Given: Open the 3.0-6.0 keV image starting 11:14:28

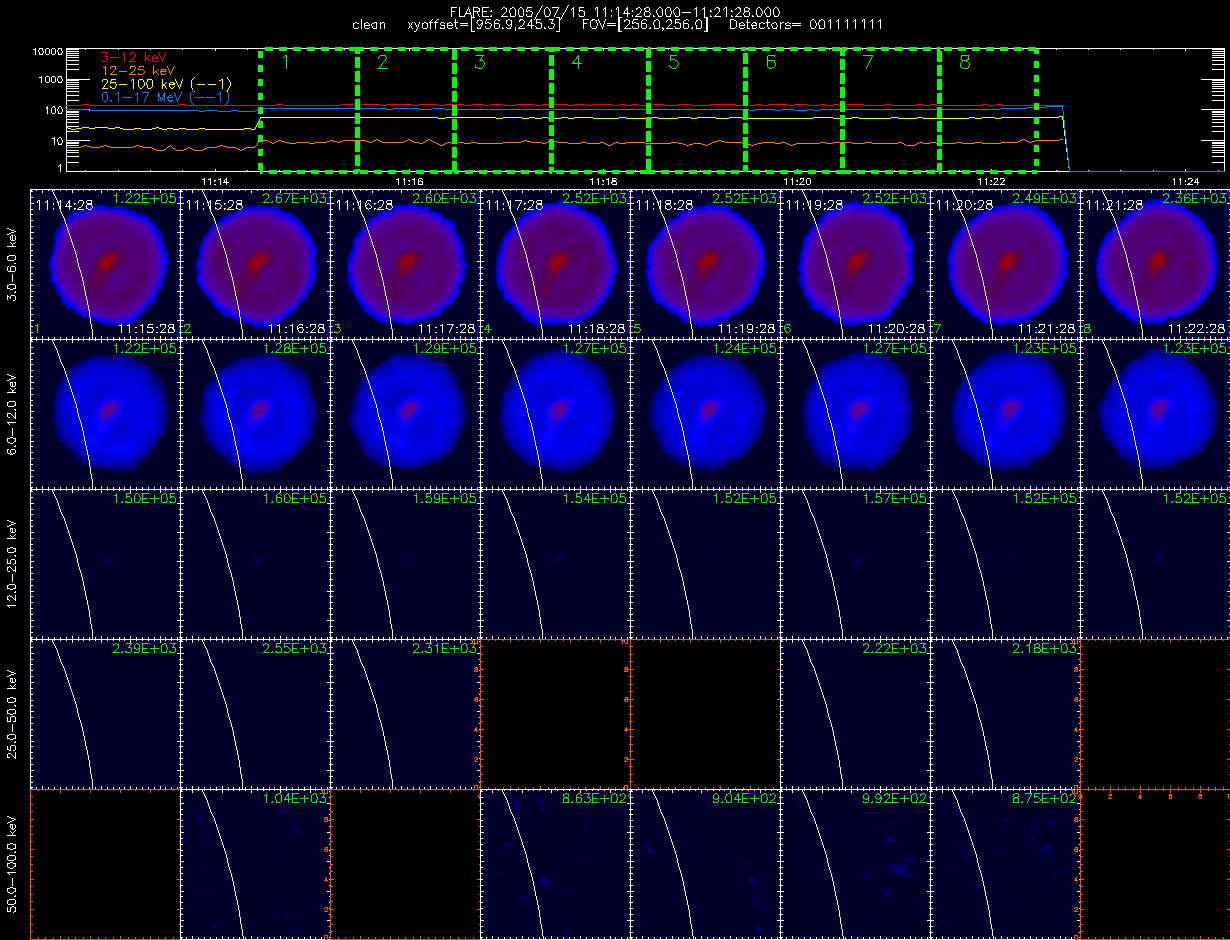Looking at the screenshot, I should point(105,263).
